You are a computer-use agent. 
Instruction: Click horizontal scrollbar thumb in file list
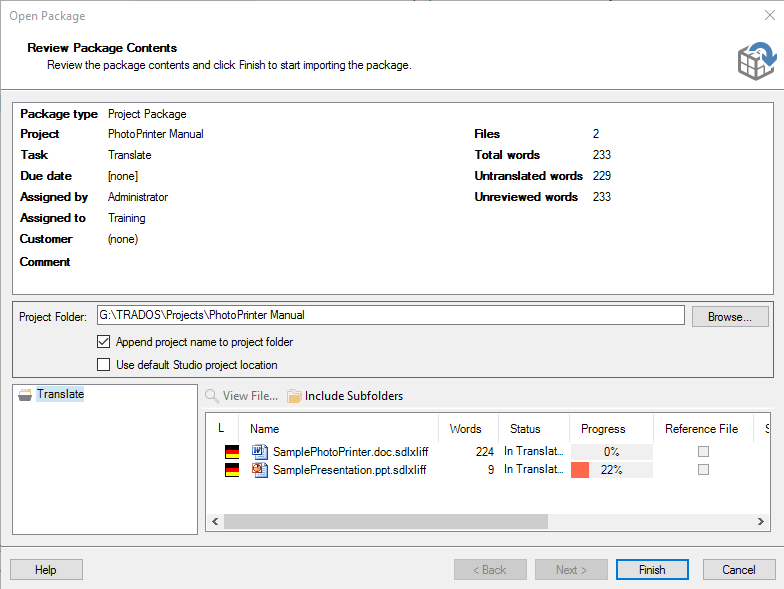point(386,522)
